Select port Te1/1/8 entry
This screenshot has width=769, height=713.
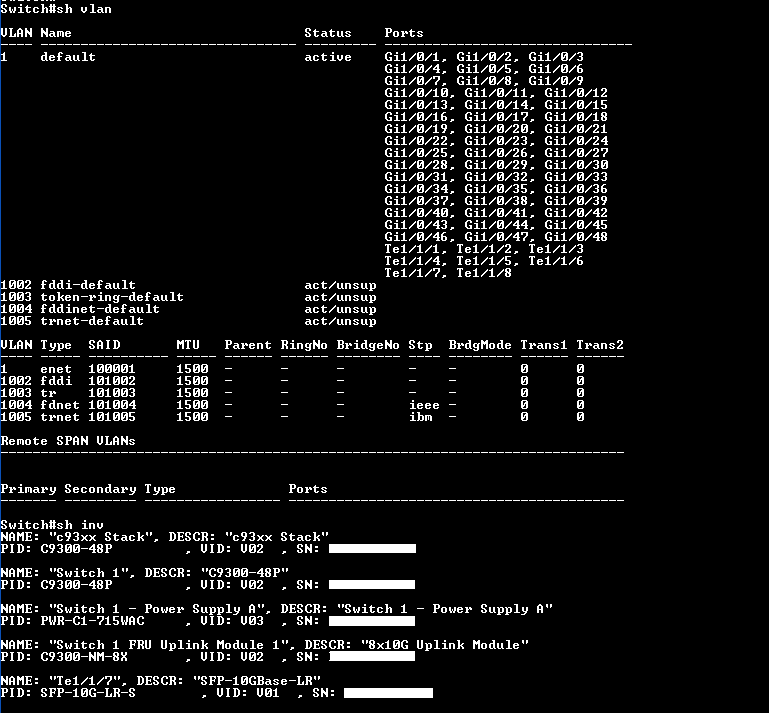484,273
